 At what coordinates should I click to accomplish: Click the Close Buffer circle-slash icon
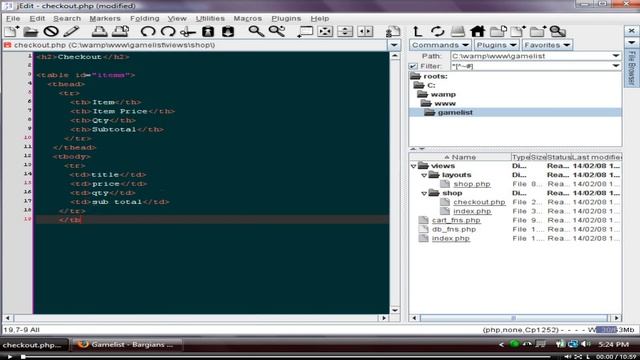click(x=51, y=31)
